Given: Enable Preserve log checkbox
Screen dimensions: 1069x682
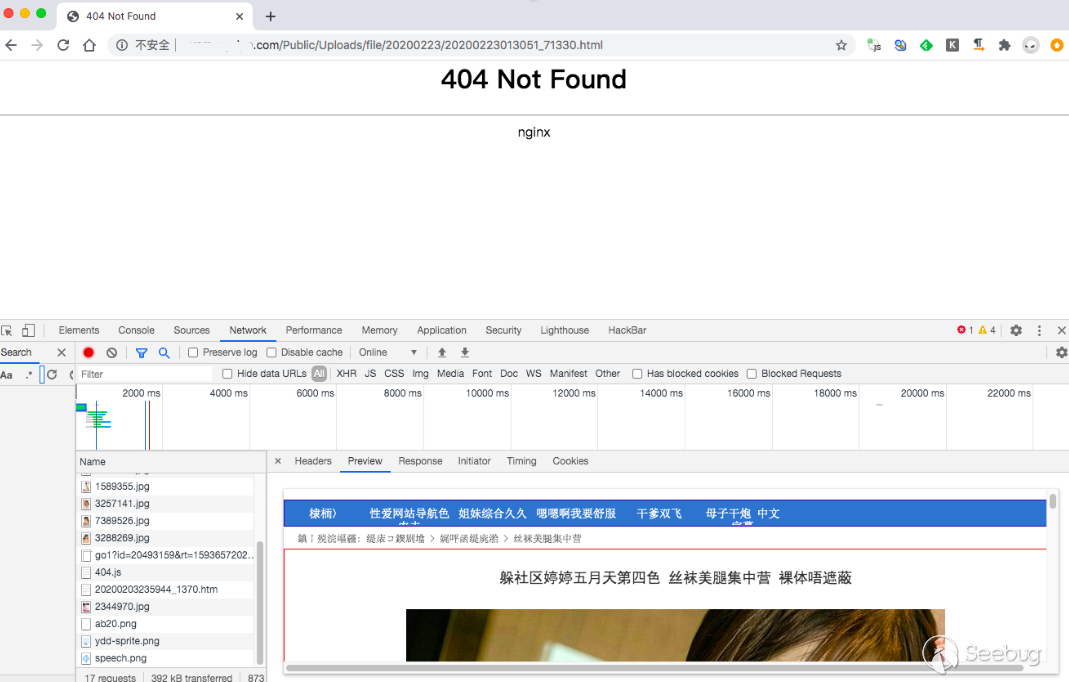Looking at the screenshot, I should click(x=193, y=353).
